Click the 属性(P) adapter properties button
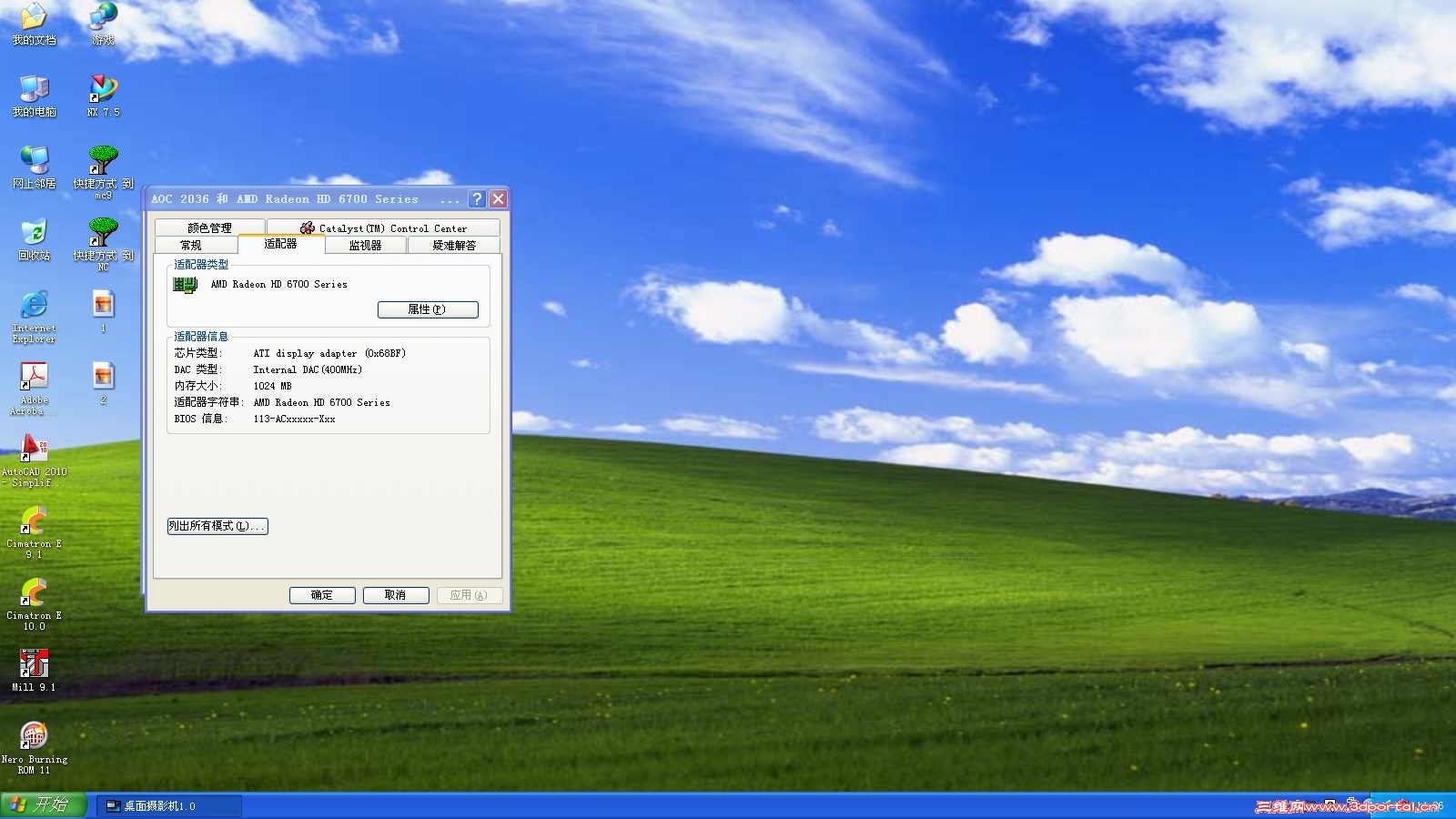 coord(428,309)
